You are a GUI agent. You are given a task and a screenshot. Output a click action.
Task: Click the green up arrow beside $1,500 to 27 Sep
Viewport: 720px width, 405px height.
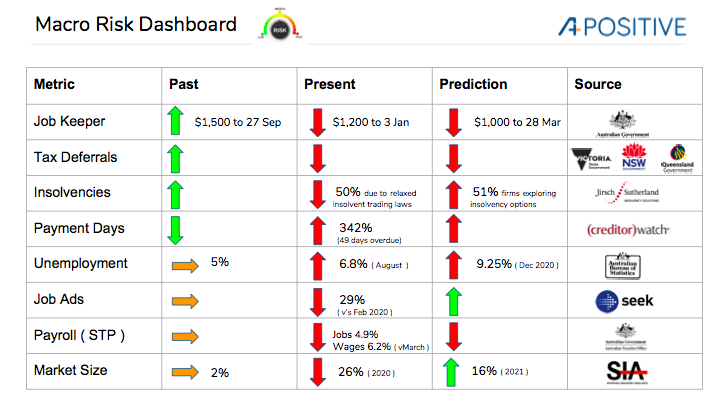(177, 122)
